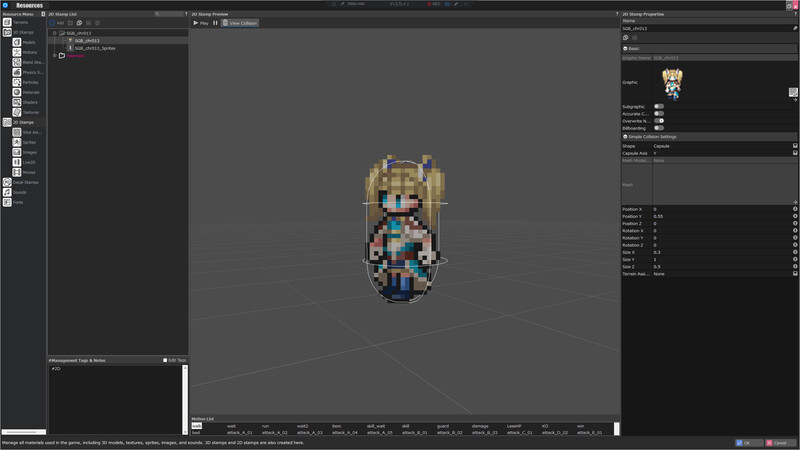Click the character Graphic thumbnail
Screen dimensions: 800x450
pos(672,84)
